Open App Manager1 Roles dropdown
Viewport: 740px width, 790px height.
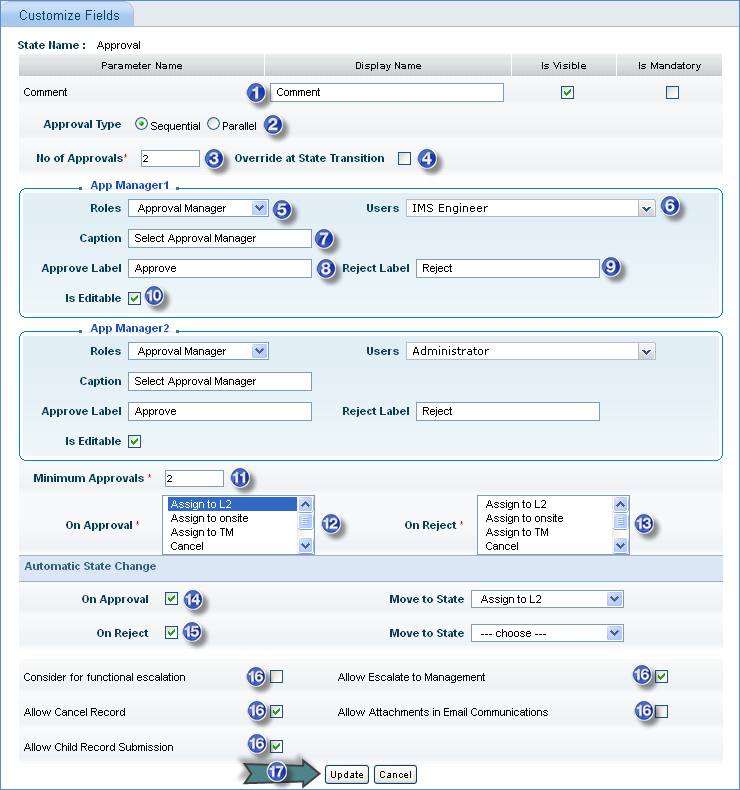coord(259,209)
